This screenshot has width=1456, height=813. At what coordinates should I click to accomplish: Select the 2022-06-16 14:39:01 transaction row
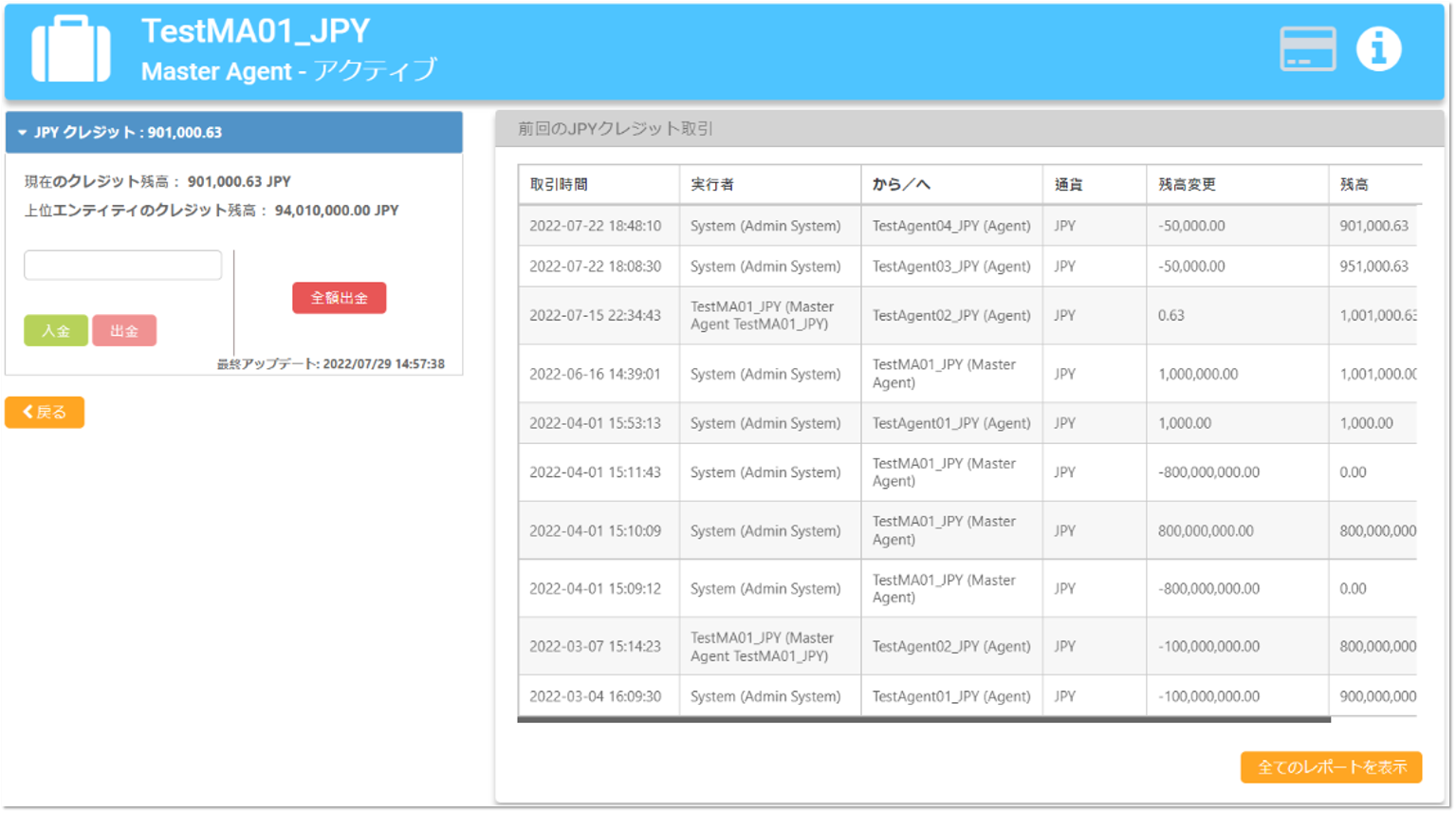coord(596,374)
